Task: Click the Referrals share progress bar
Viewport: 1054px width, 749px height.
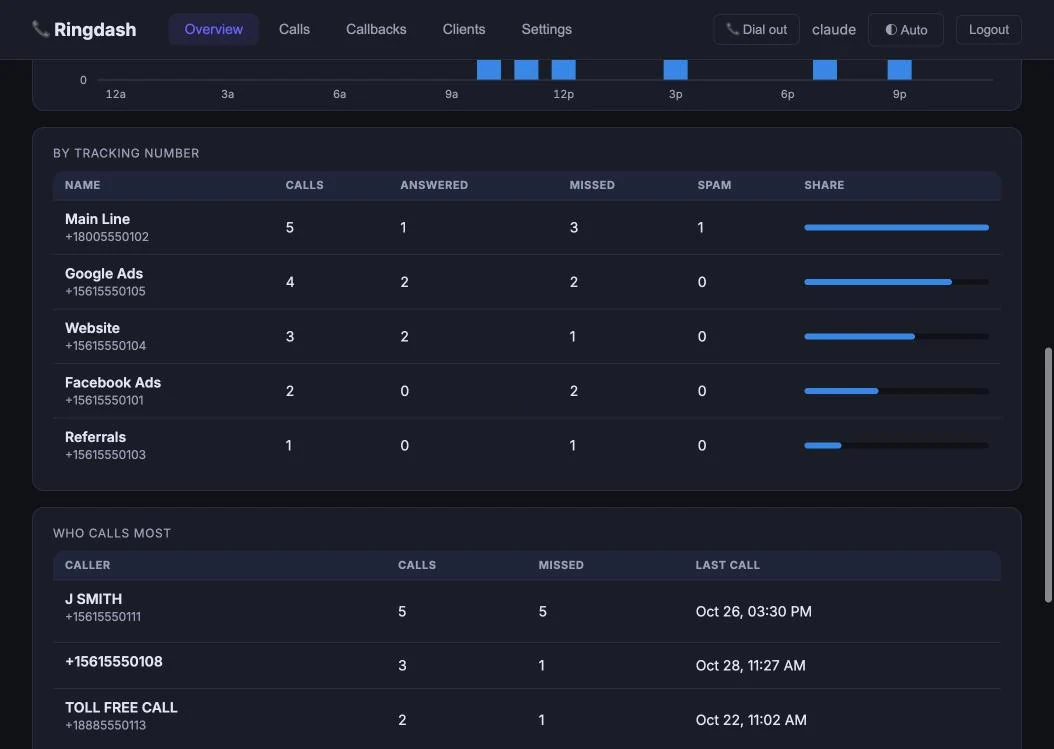Action: click(x=896, y=445)
